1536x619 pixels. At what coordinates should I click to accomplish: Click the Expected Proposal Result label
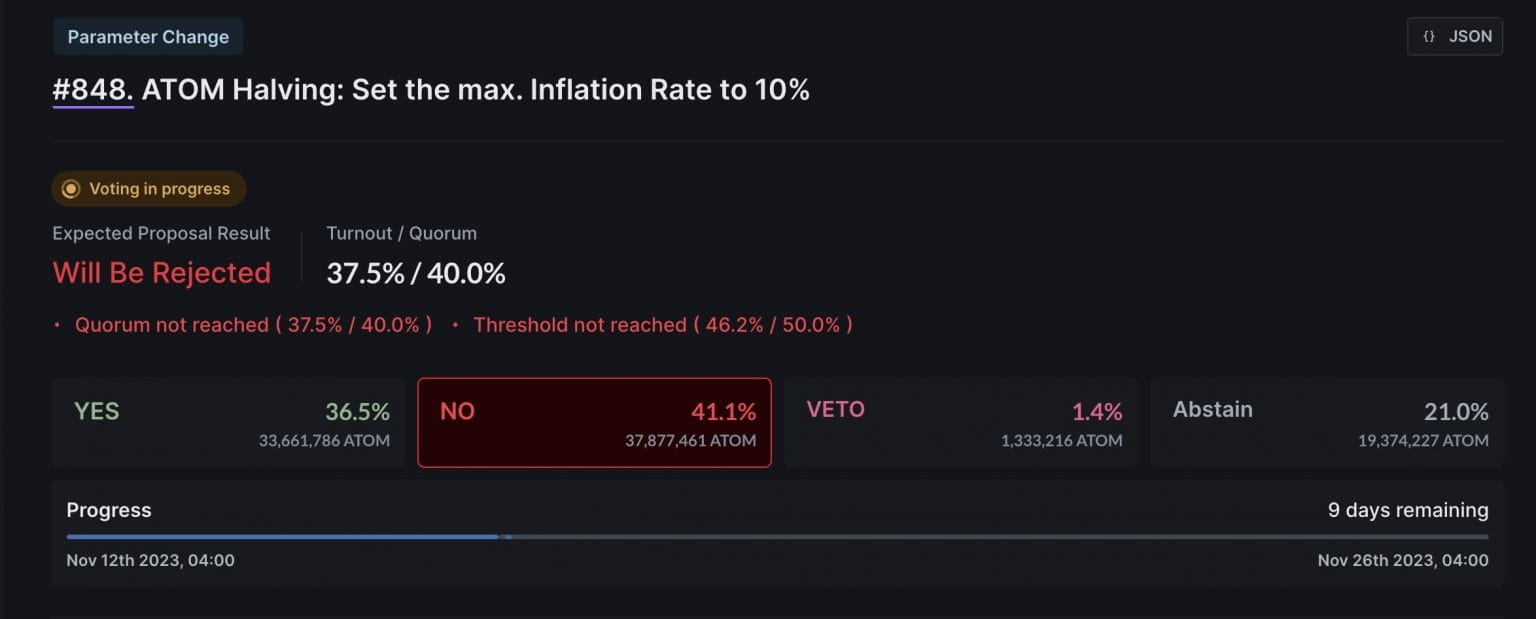[161, 233]
